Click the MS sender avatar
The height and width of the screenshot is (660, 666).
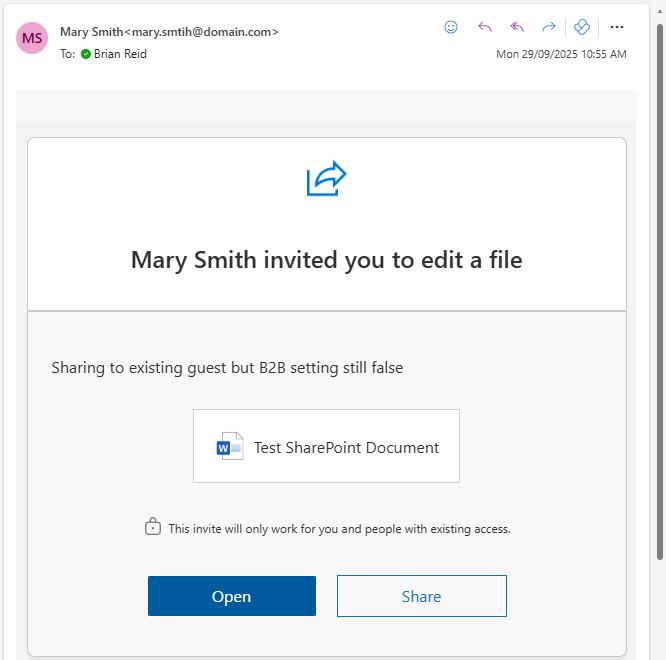[x=33, y=38]
